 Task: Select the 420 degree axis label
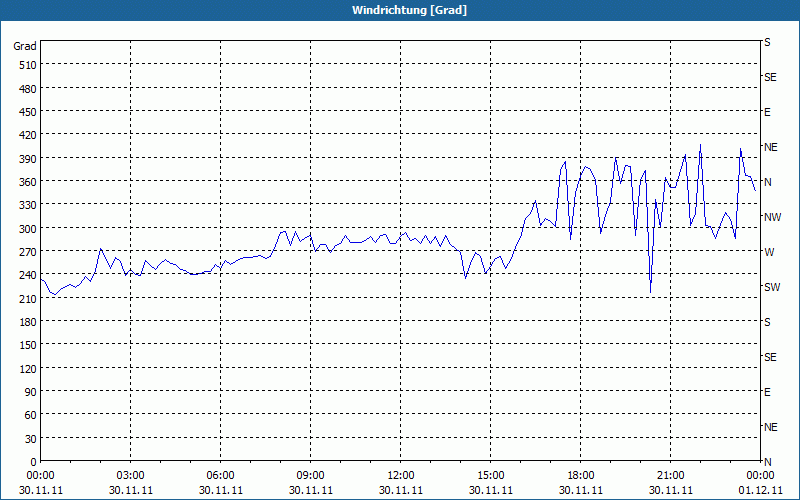click(x=29, y=135)
